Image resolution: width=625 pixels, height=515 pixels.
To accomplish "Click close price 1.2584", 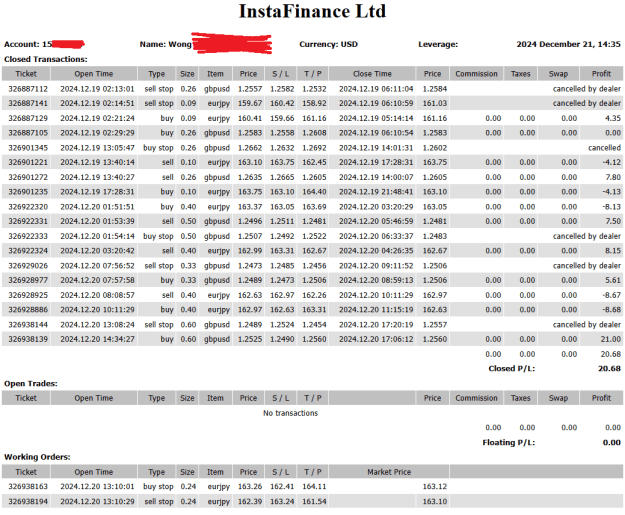I will [435, 89].
